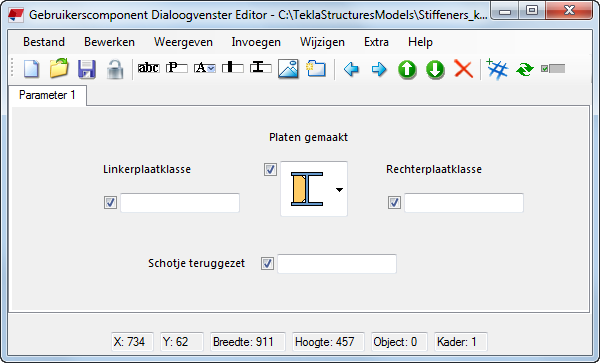Toggle the Rechterplaatklasse checkbox
Screen dimensions: 600x363
click(x=394, y=202)
